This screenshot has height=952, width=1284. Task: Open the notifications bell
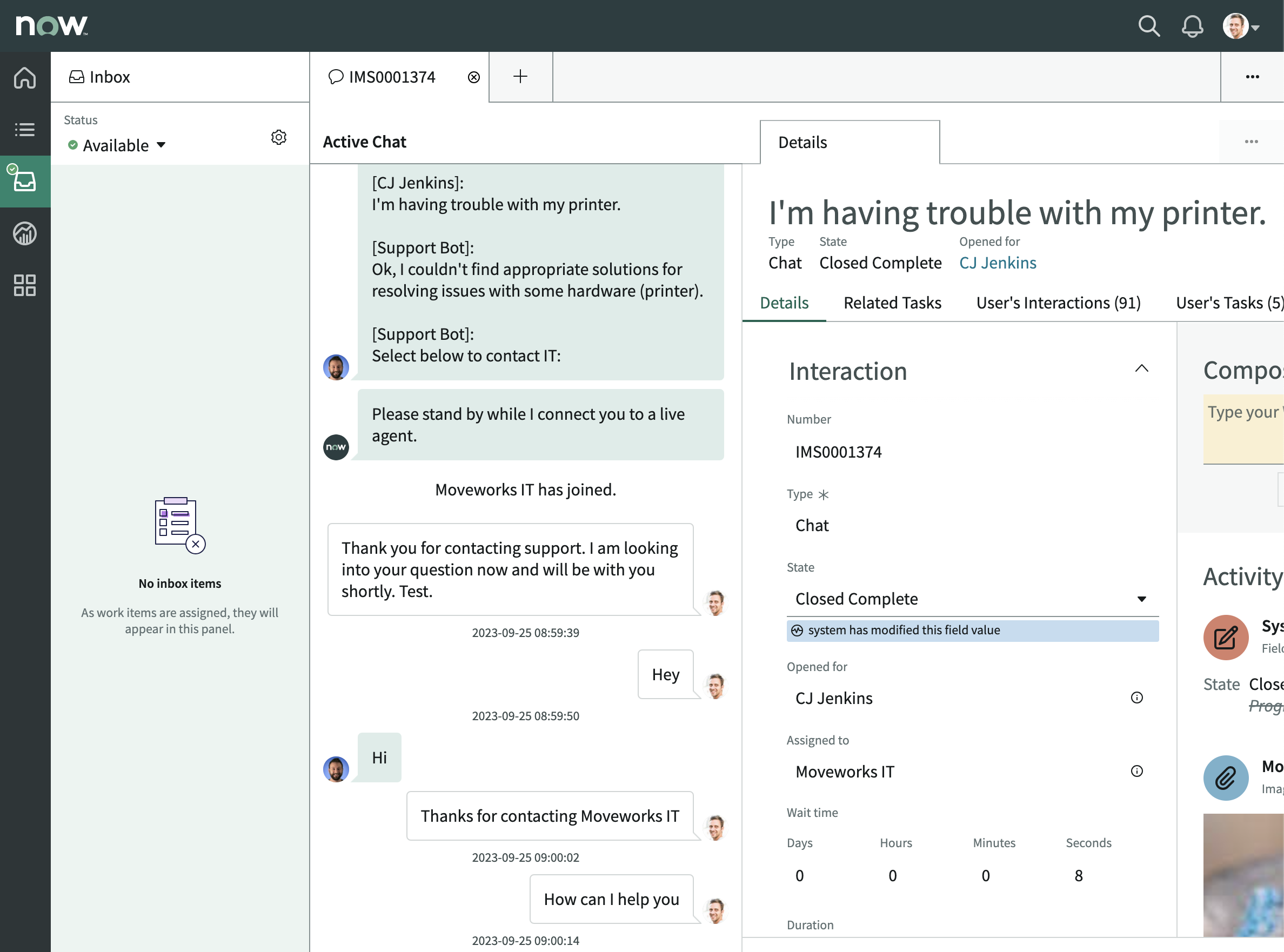(1192, 26)
